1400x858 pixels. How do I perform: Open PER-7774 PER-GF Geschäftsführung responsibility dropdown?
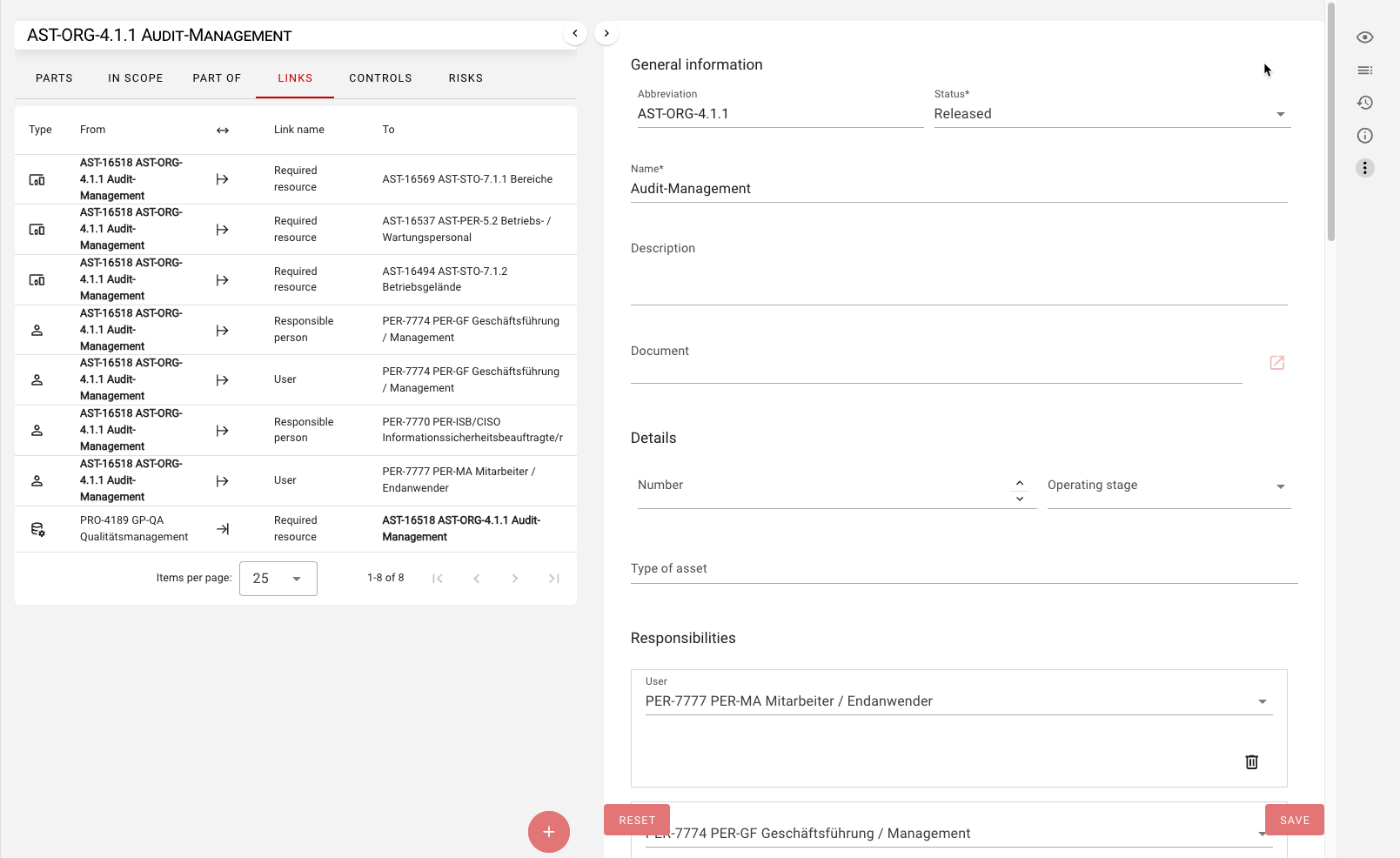tap(958, 834)
